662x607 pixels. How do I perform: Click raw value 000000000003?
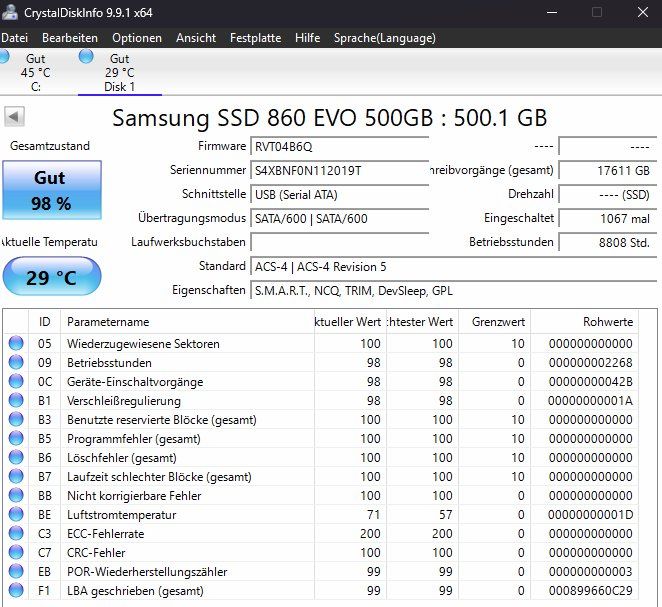(590, 572)
